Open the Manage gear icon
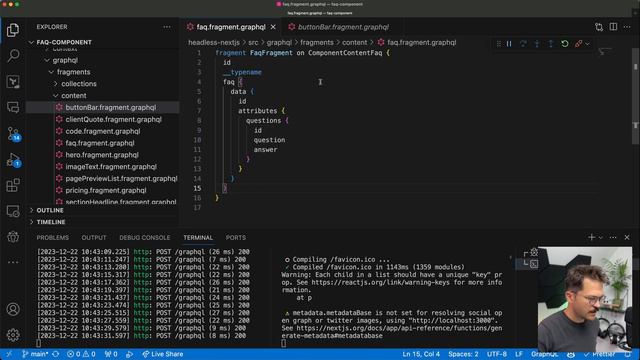Image resolution: width=640 pixels, height=360 pixels. (13, 335)
